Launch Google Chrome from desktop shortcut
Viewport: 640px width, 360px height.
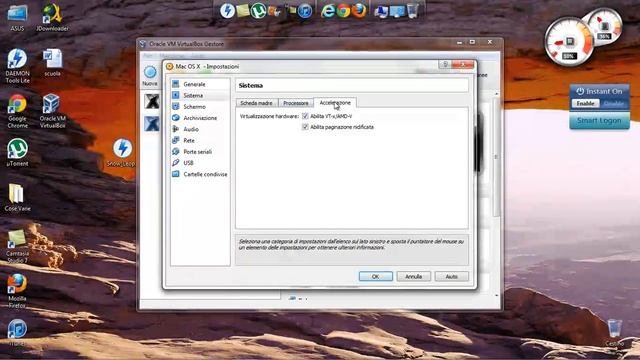click(x=17, y=111)
